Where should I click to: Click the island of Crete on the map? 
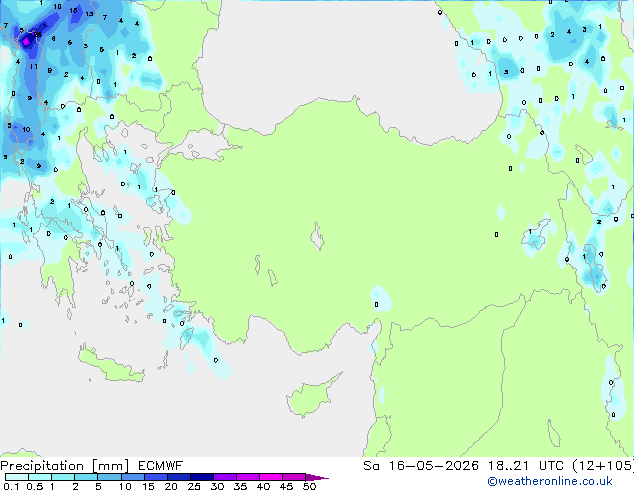[111, 366]
